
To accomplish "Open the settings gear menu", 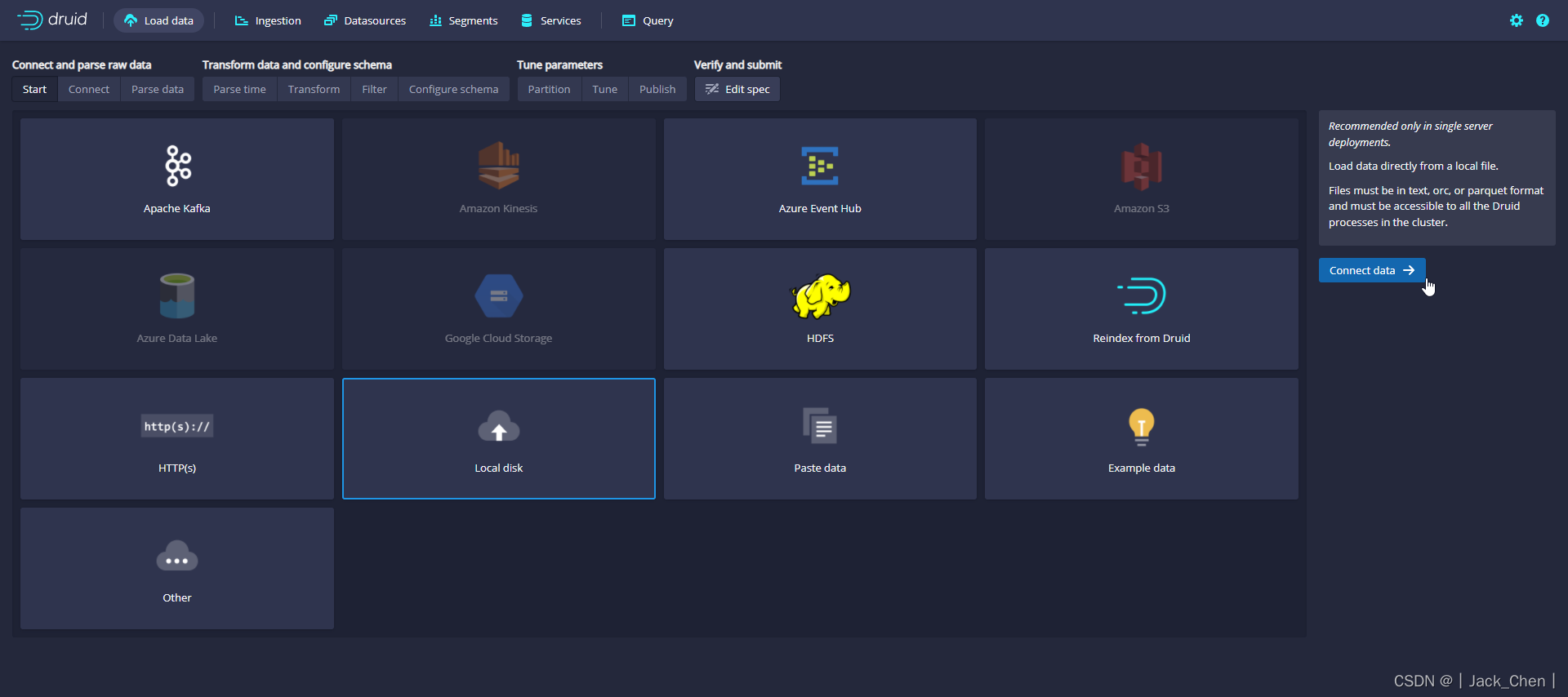I will click(x=1517, y=20).
